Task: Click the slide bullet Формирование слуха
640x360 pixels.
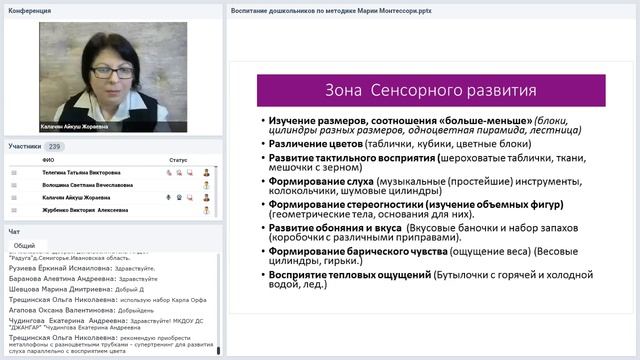Action: pyautogui.click(x=425, y=186)
